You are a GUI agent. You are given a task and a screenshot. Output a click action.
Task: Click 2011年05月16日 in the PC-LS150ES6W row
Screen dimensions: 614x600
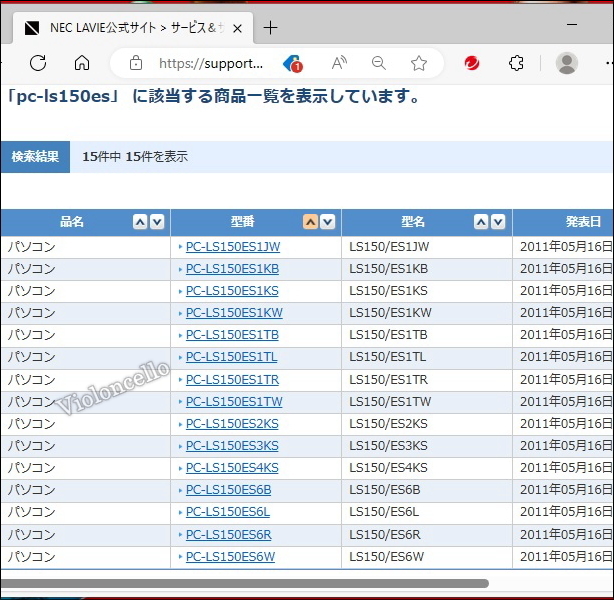[x=566, y=557]
